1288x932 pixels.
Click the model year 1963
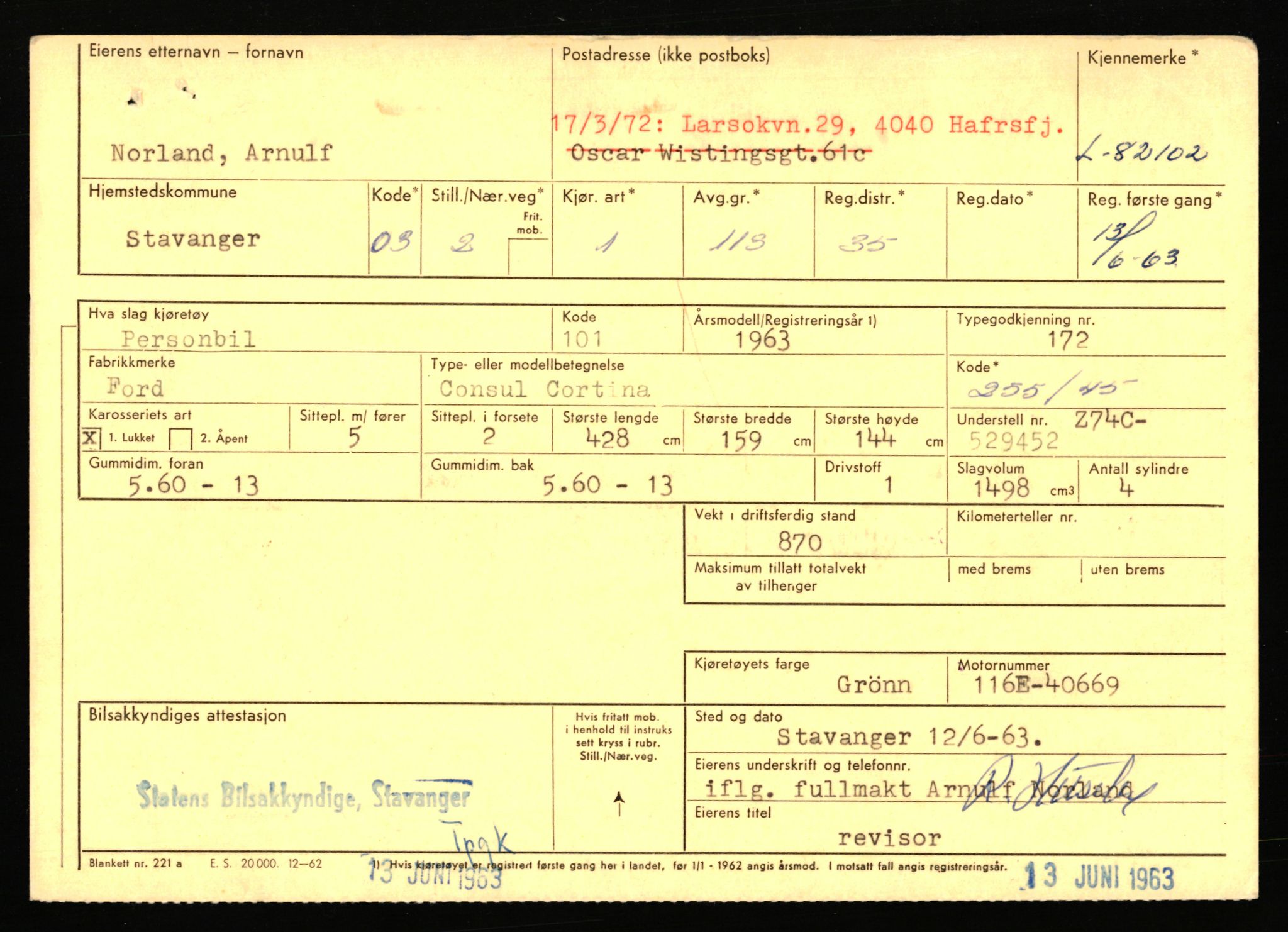pyautogui.click(x=762, y=340)
